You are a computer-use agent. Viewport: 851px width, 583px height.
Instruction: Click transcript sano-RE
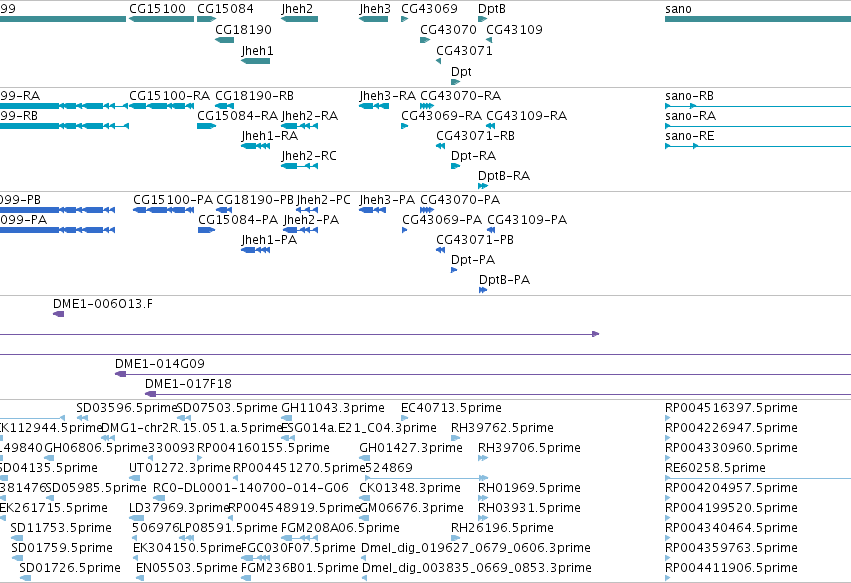689,136
